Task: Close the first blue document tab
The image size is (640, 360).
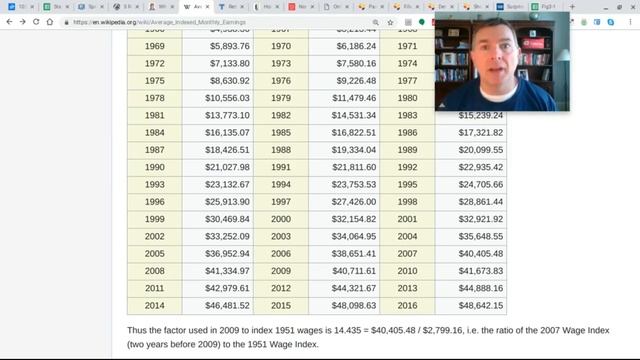Action: pyautogui.click(x=32, y=7)
